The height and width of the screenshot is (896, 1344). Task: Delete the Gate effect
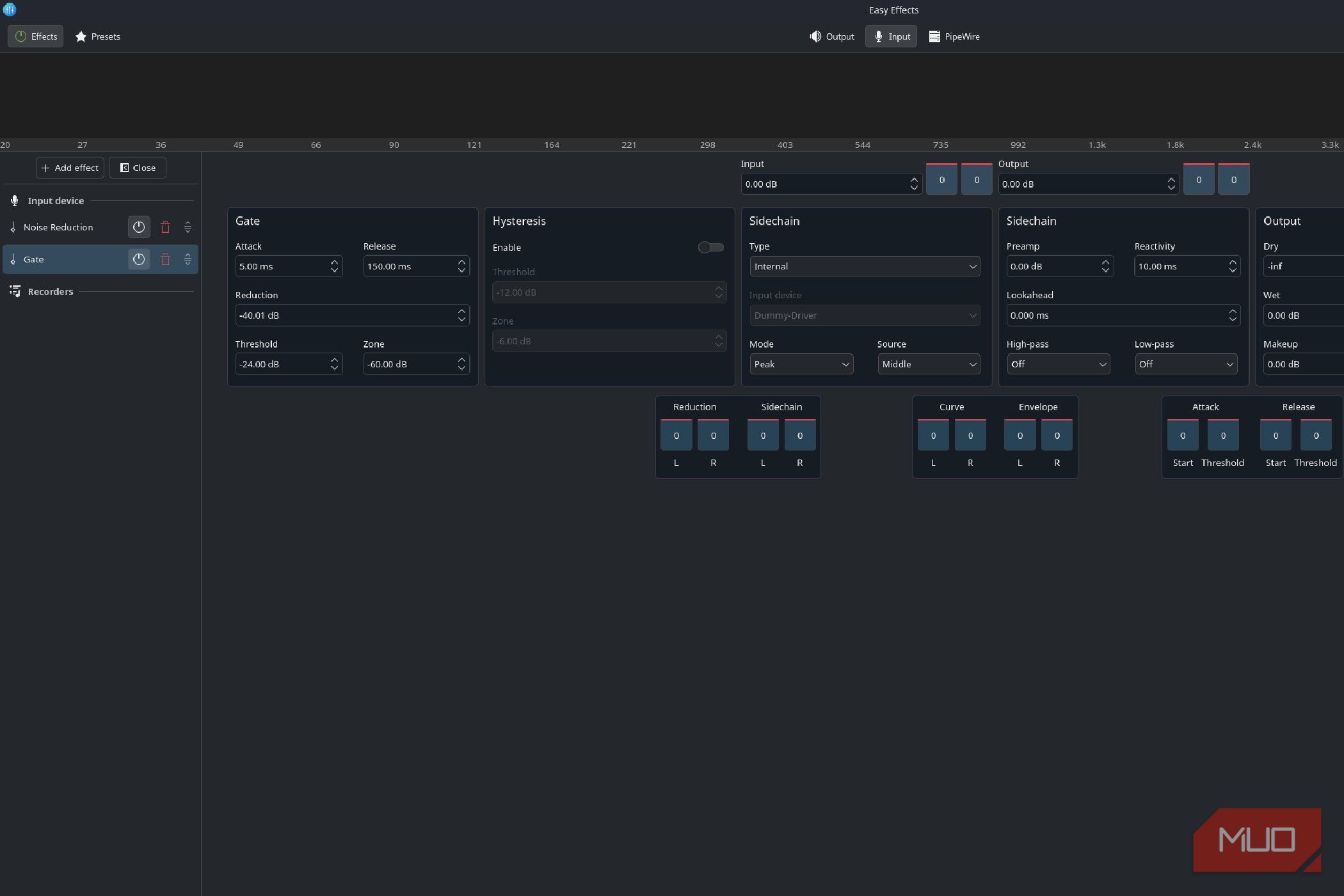tap(165, 259)
